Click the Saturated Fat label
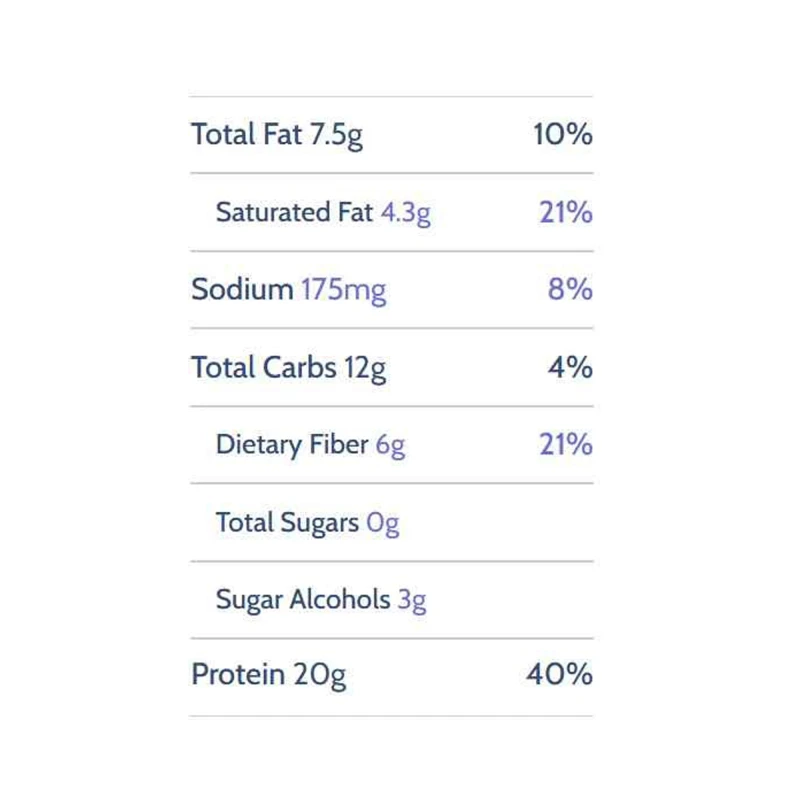This screenshot has width=800, height=800. (295, 212)
